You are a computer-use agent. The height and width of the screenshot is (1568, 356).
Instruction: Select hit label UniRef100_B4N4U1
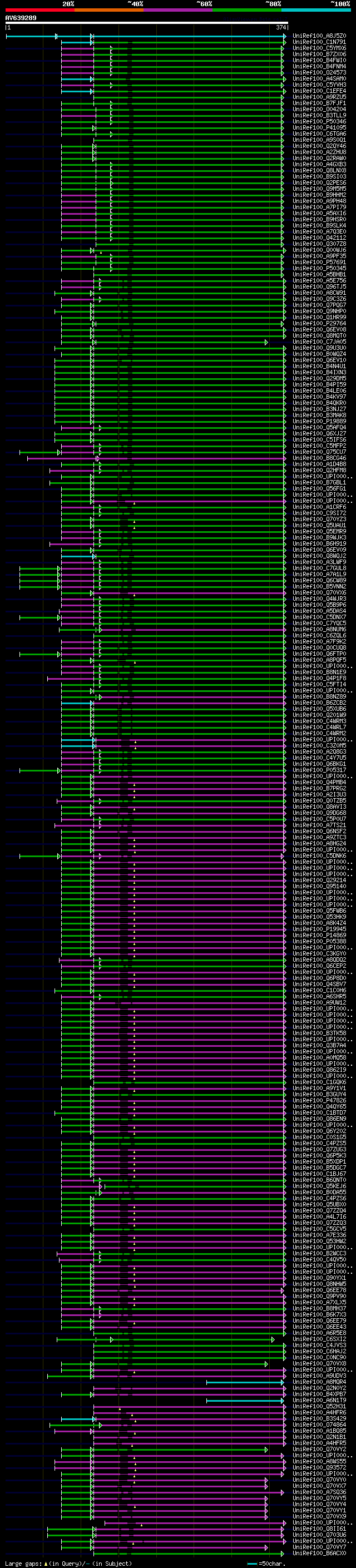319,367
